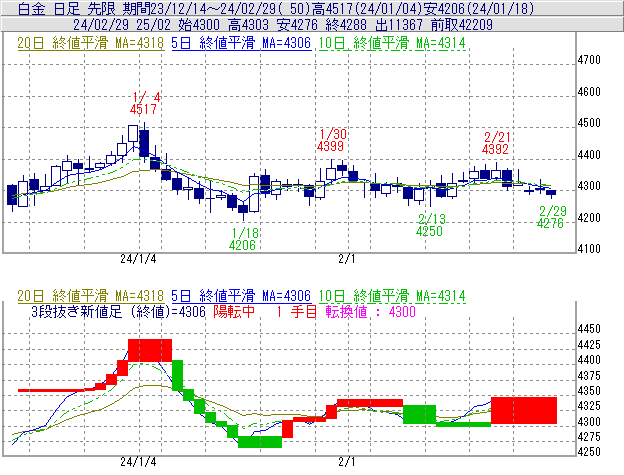Select 5日 終値平滑 MA=4306 legend above candlestick chart

241,43
